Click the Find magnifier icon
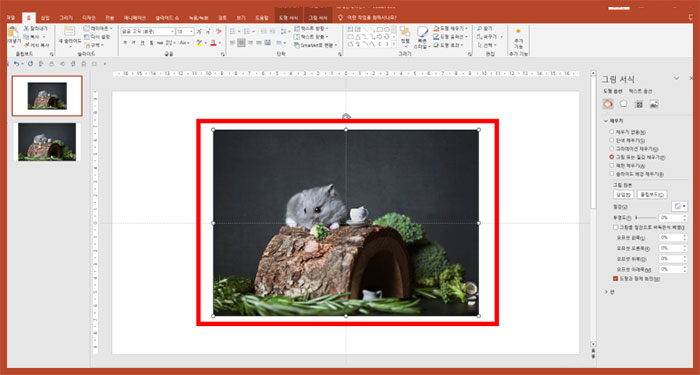This screenshot has width=700, height=375. (x=479, y=28)
